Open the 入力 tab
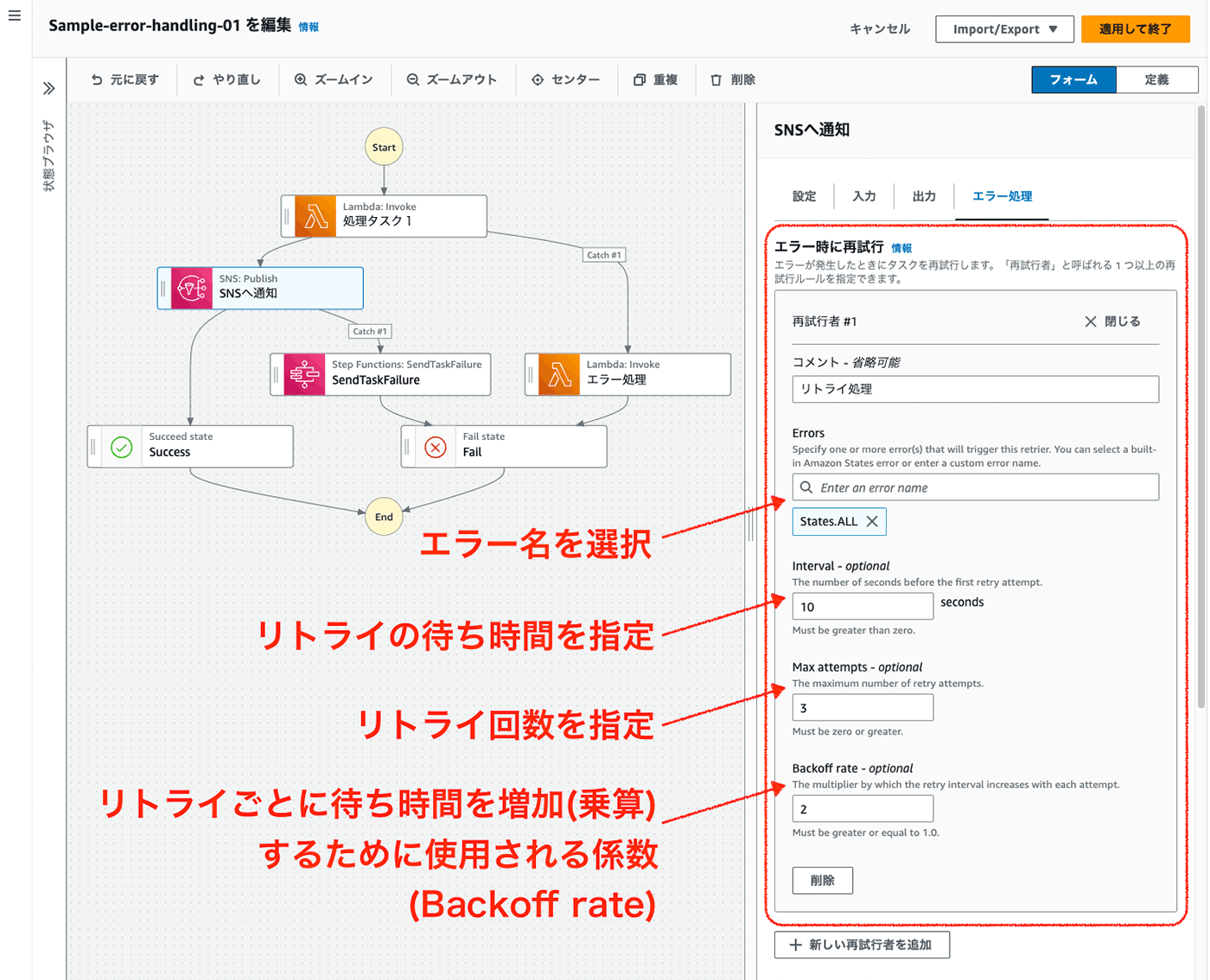Screen dimensions: 1210x980 (864, 196)
